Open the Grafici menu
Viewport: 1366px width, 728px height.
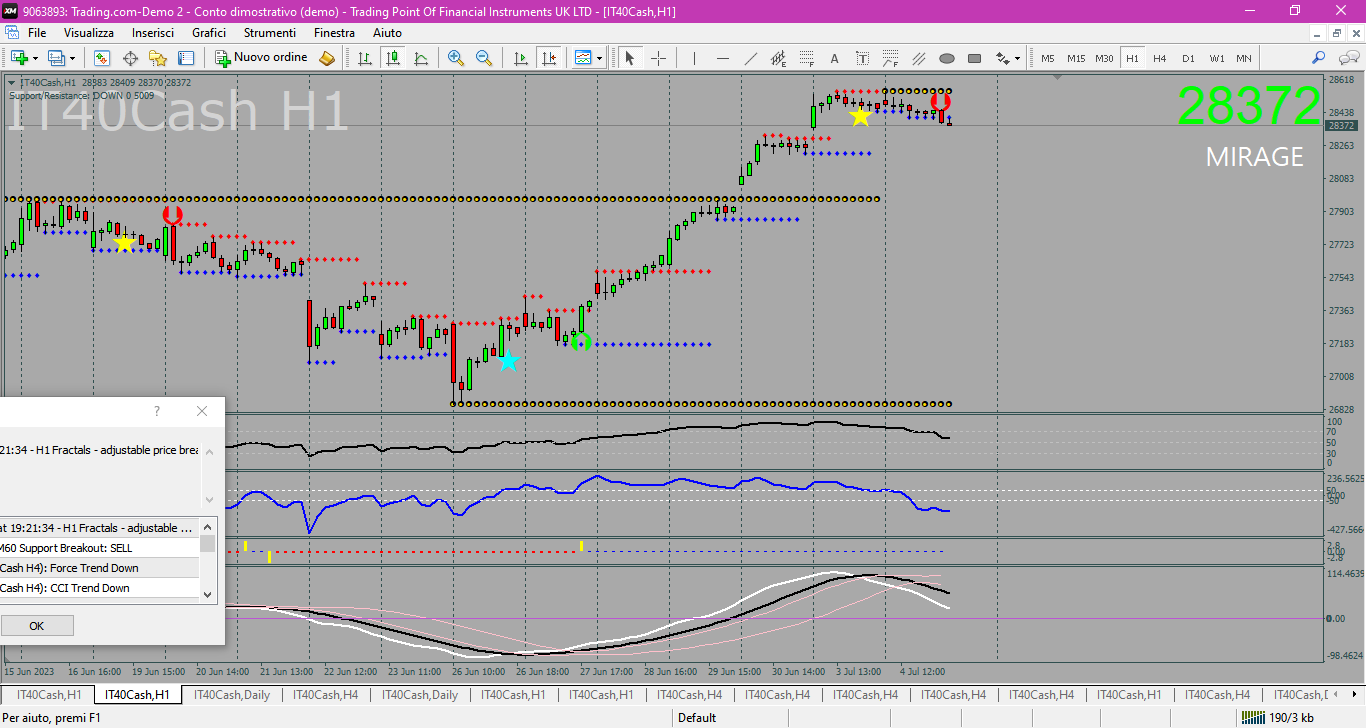click(x=209, y=33)
